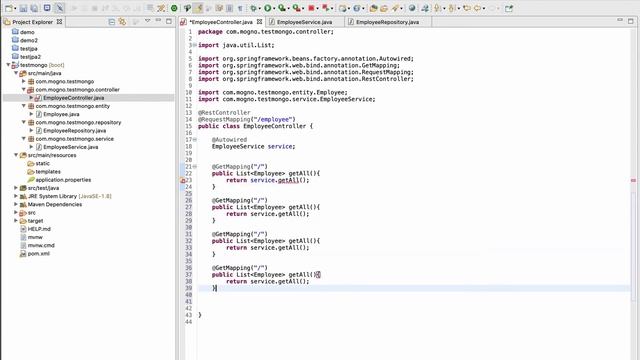
Task: Minimize the Project Explorer panel
Action: pyautogui.click(x=158, y=20)
